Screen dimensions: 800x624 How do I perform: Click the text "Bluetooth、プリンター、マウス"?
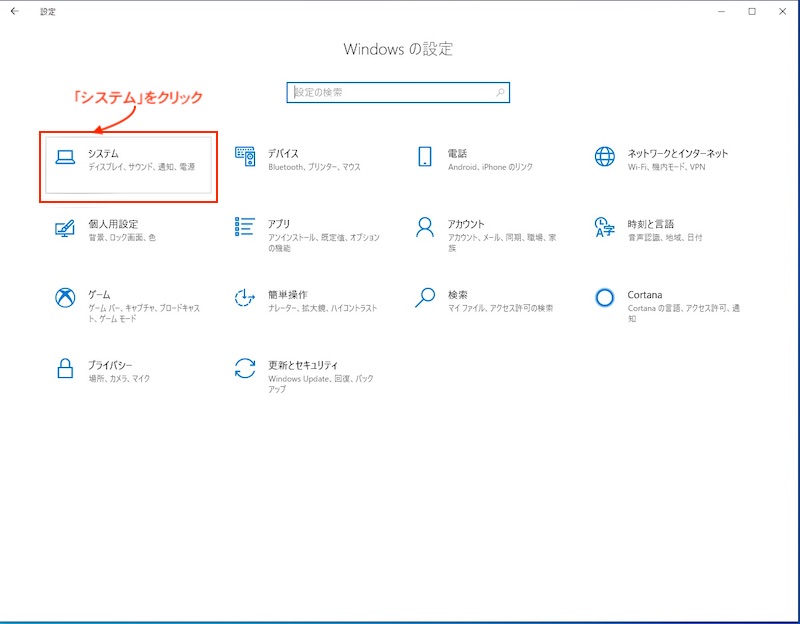[314, 167]
